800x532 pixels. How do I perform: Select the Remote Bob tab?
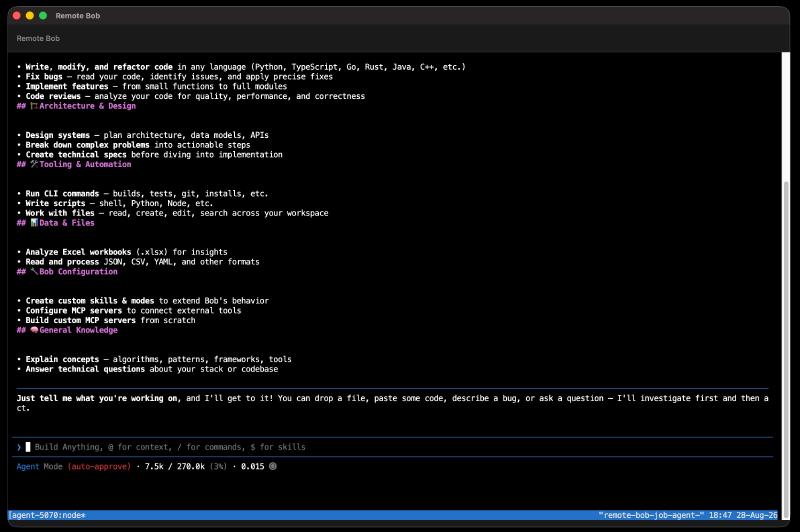point(38,39)
